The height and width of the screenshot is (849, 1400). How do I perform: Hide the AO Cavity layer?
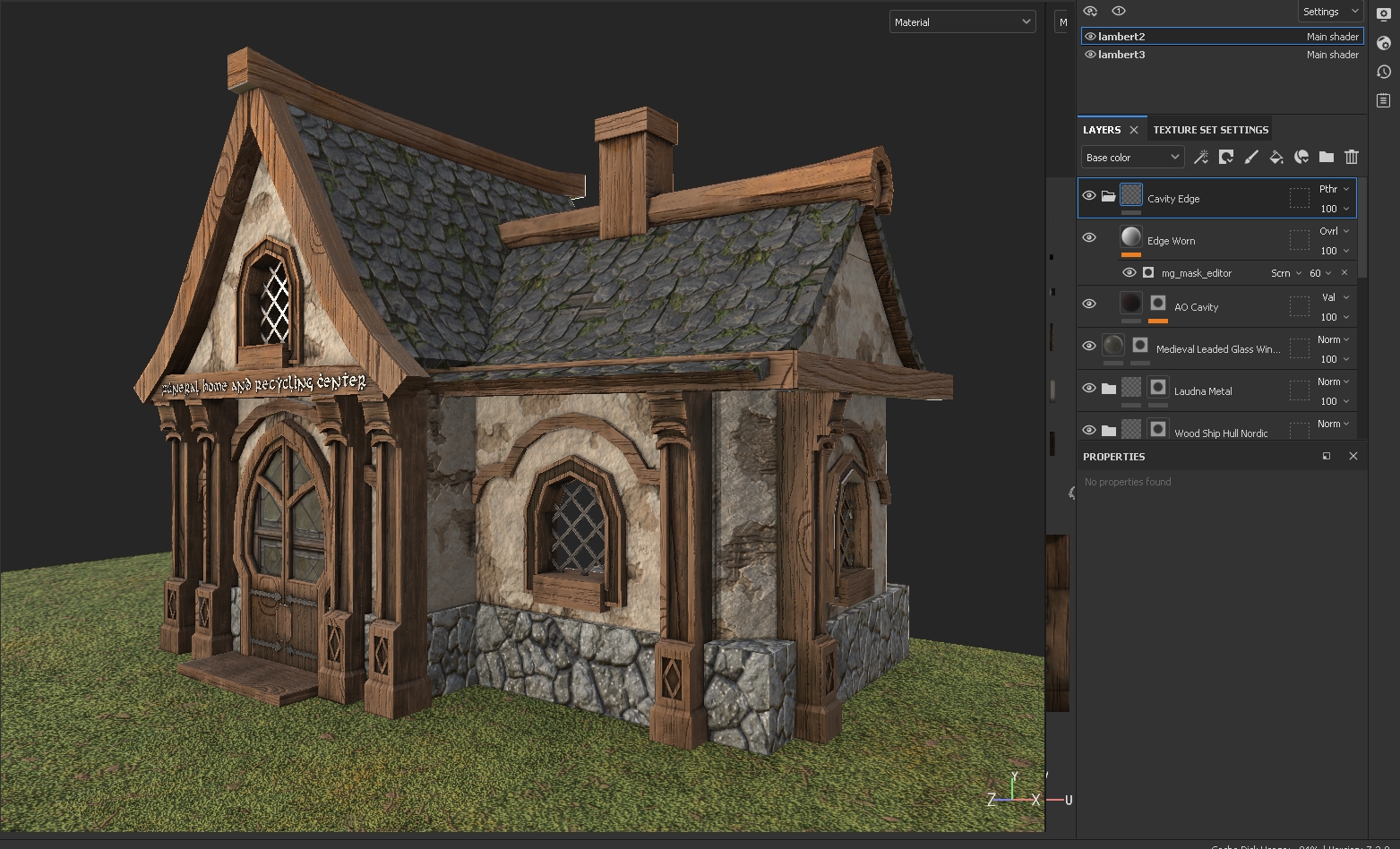coord(1089,304)
